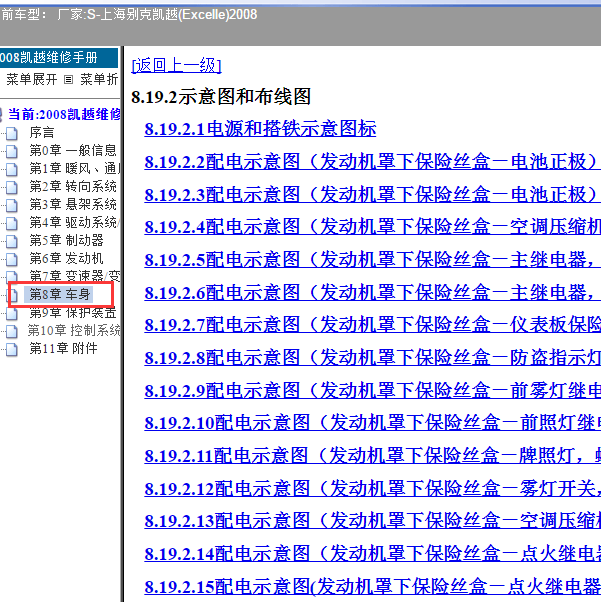
Task: Open link 8.19.2.2 配电示意图
Action: tap(373, 162)
